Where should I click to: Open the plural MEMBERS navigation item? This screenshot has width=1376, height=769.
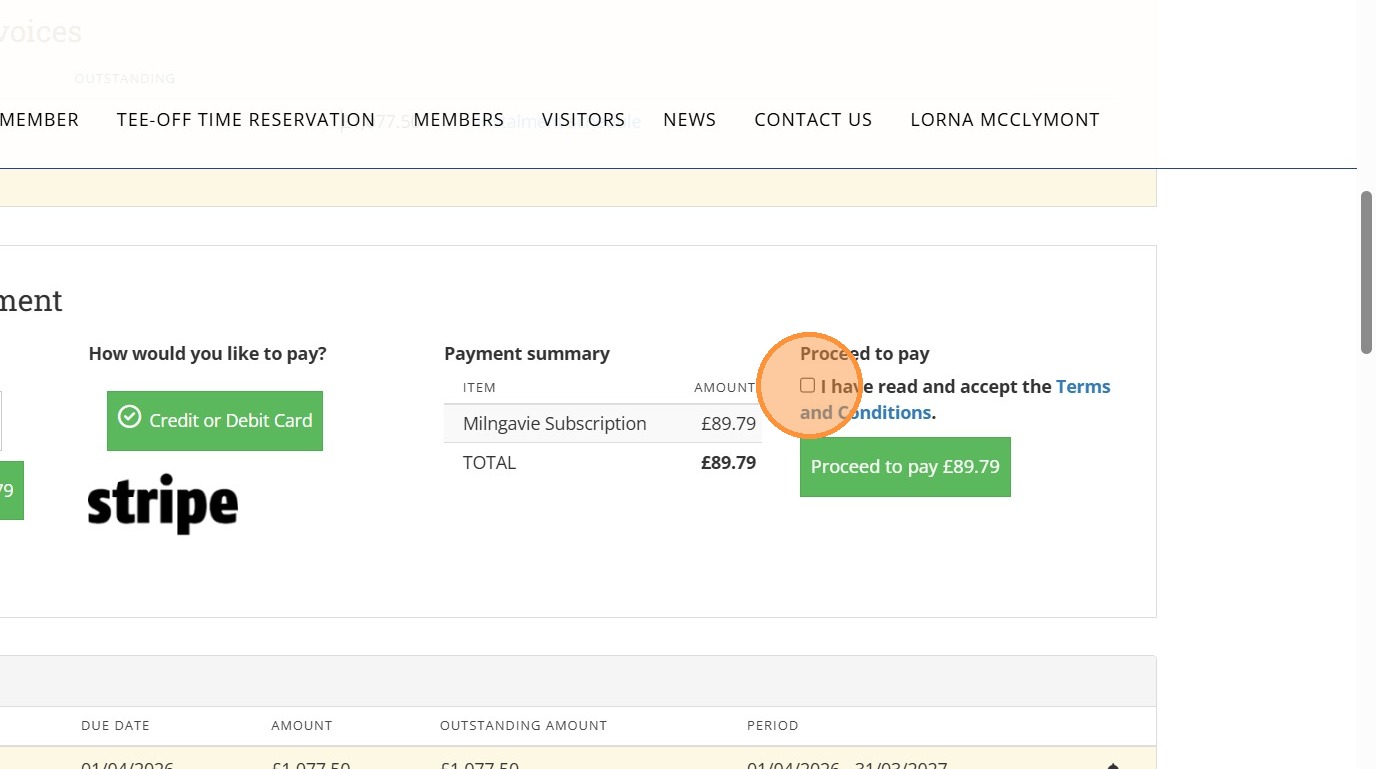(459, 120)
